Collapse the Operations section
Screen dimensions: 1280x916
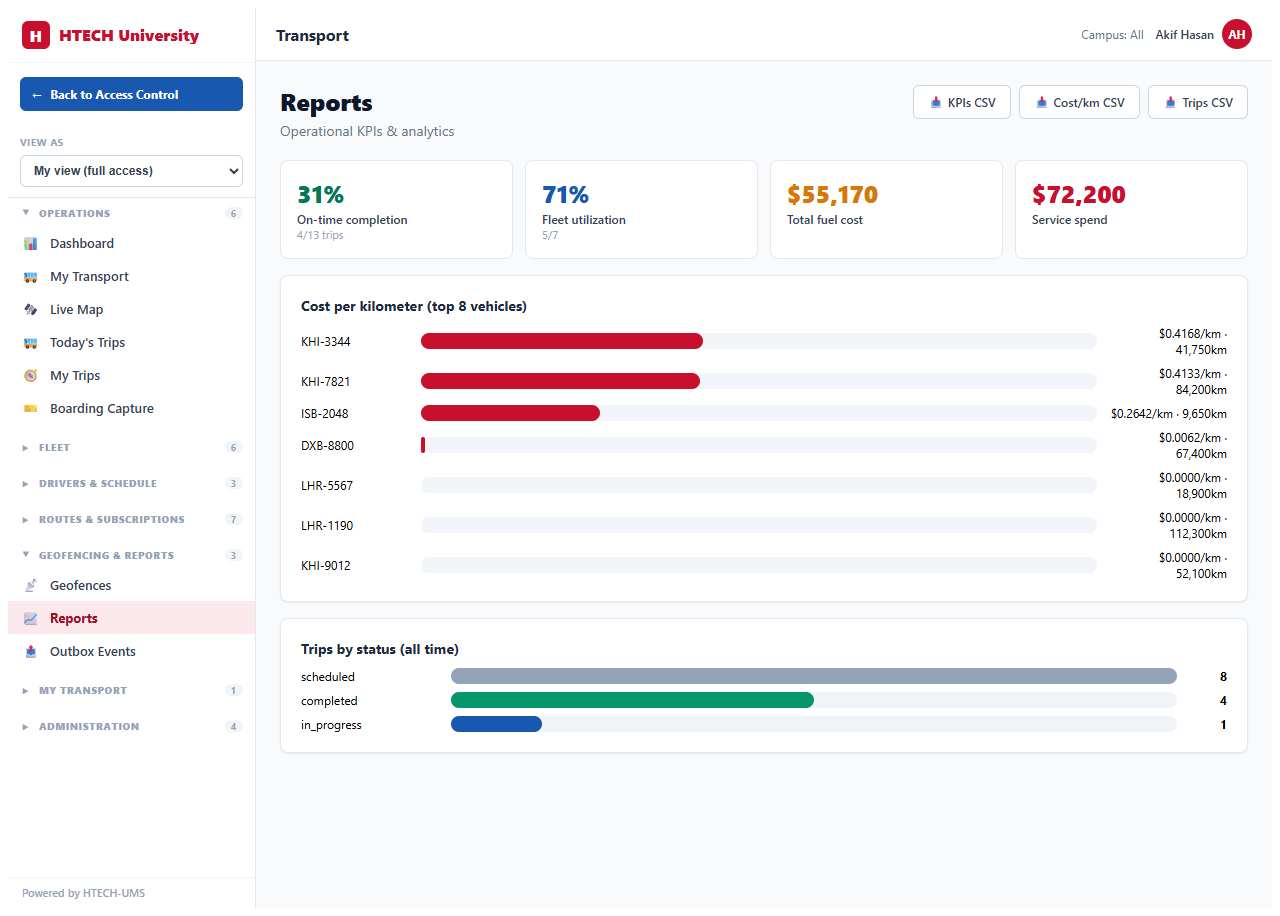tap(131, 214)
